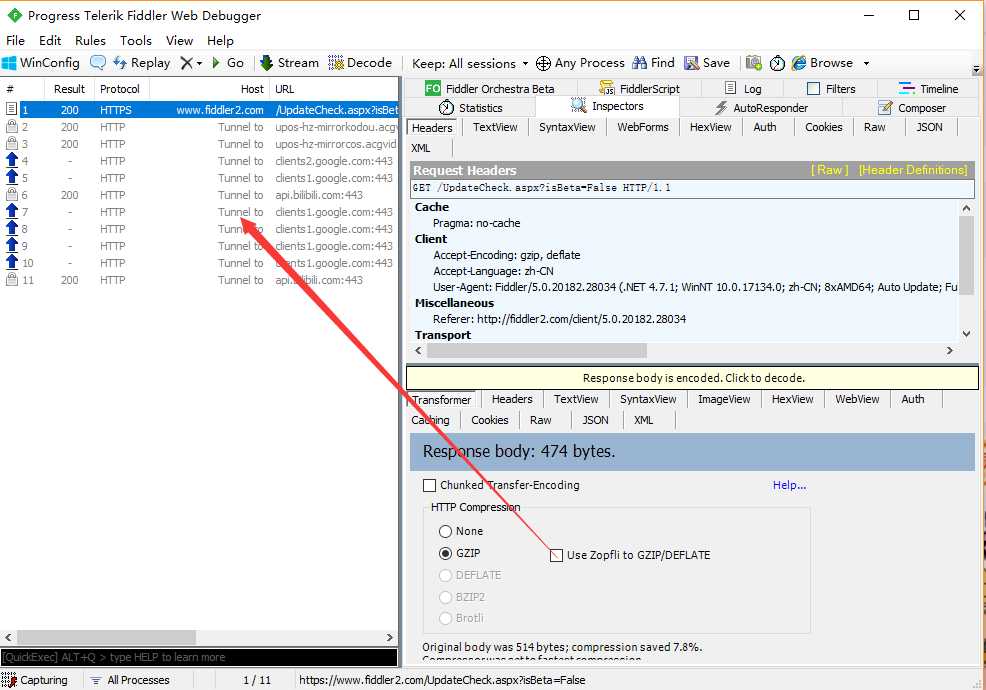986x690 pixels.
Task: Open the Fiddler Orchestra Beta tab
Action: tap(490, 89)
